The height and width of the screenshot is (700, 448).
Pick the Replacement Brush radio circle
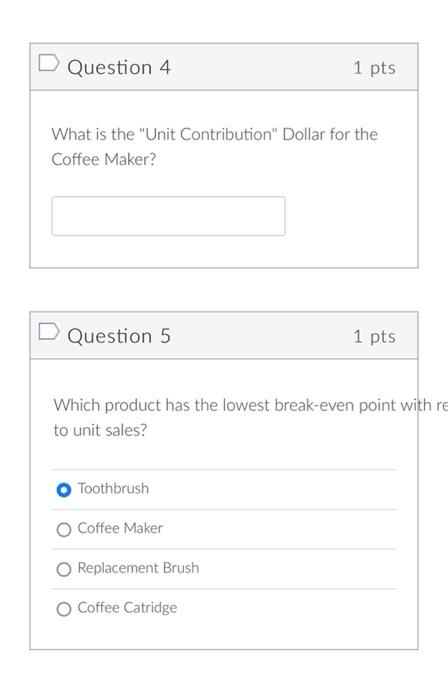(x=64, y=569)
